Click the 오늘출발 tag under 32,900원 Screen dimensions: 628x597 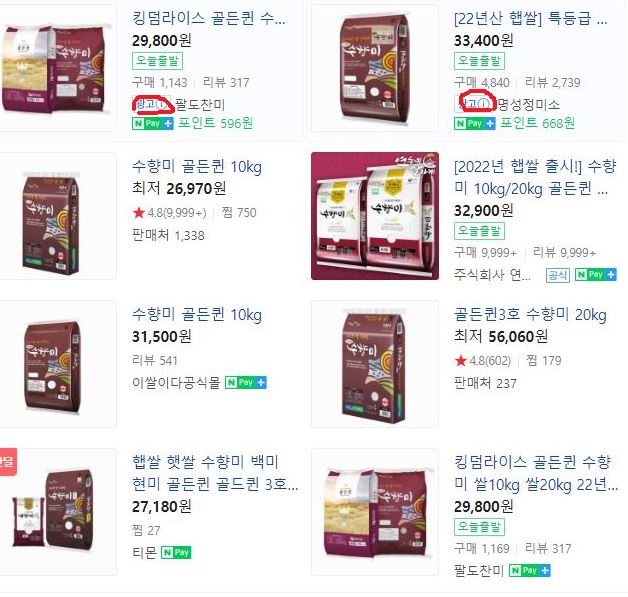point(479,231)
